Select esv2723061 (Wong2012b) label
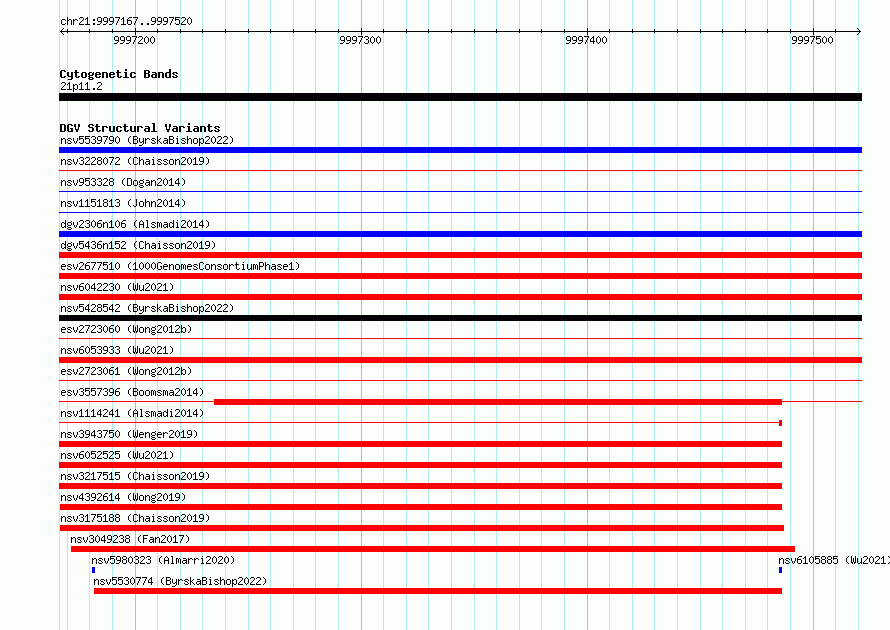The height and width of the screenshot is (630, 890). 126,371
